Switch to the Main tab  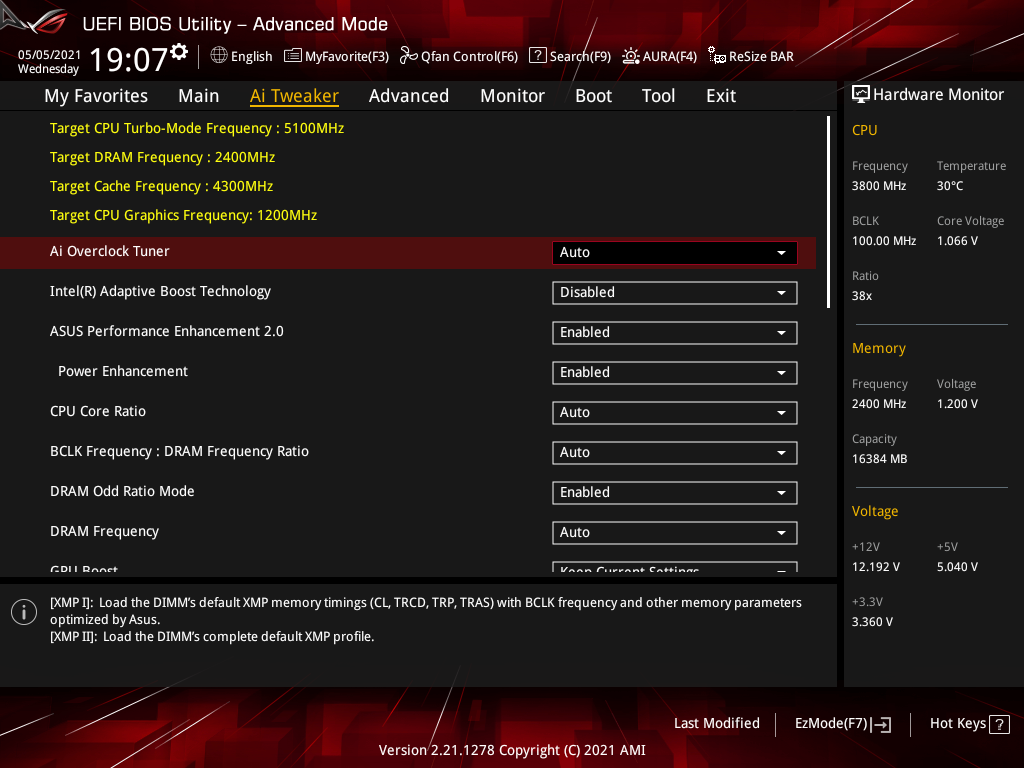(199, 96)
